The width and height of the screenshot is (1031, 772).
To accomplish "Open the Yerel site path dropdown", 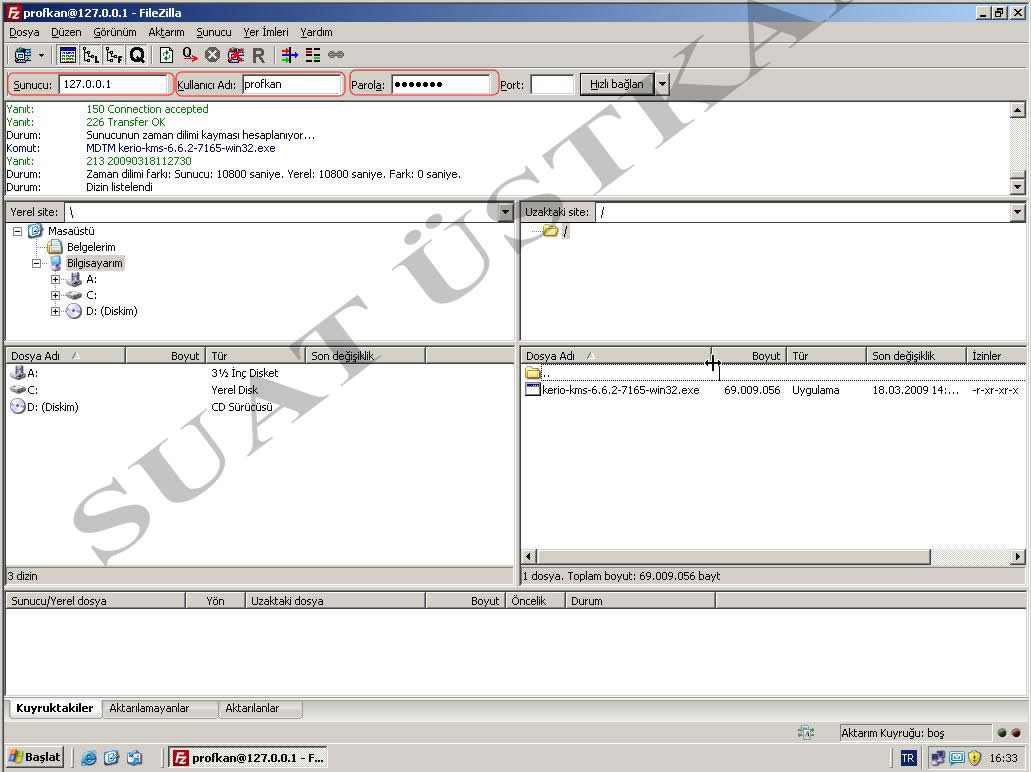I will (x=505, y=212).
